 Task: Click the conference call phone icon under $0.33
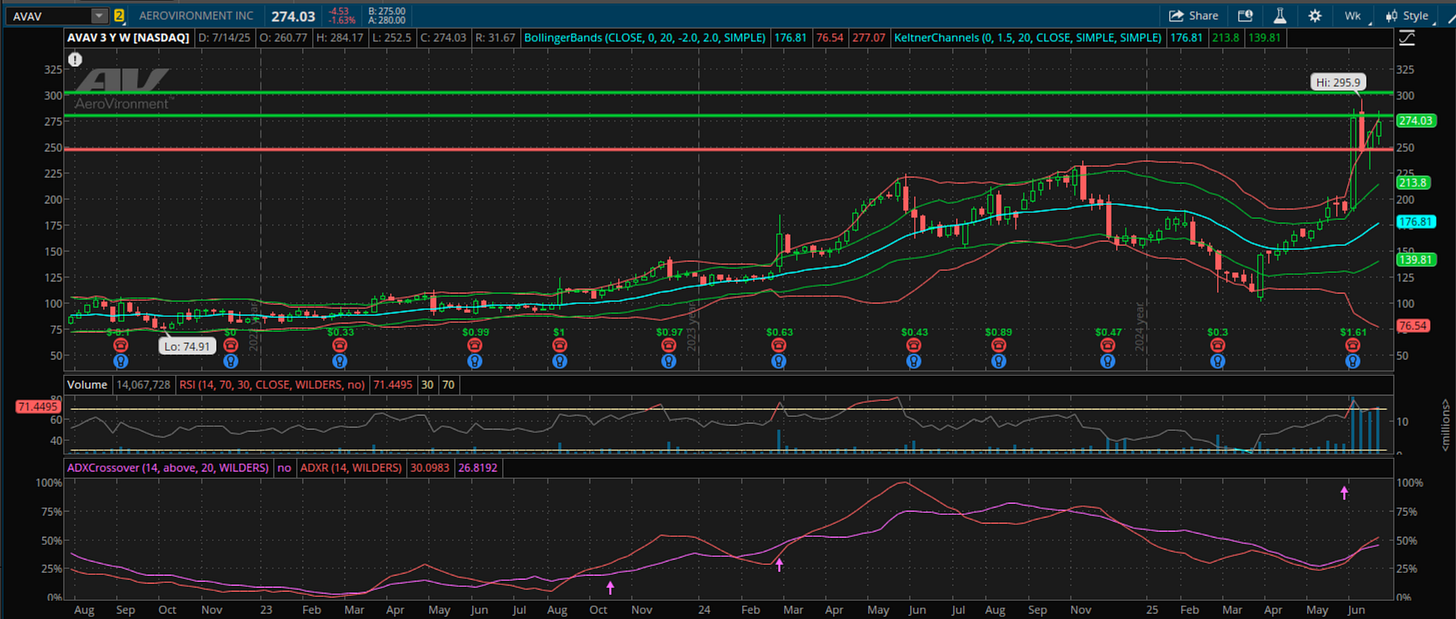coord(340,345)
